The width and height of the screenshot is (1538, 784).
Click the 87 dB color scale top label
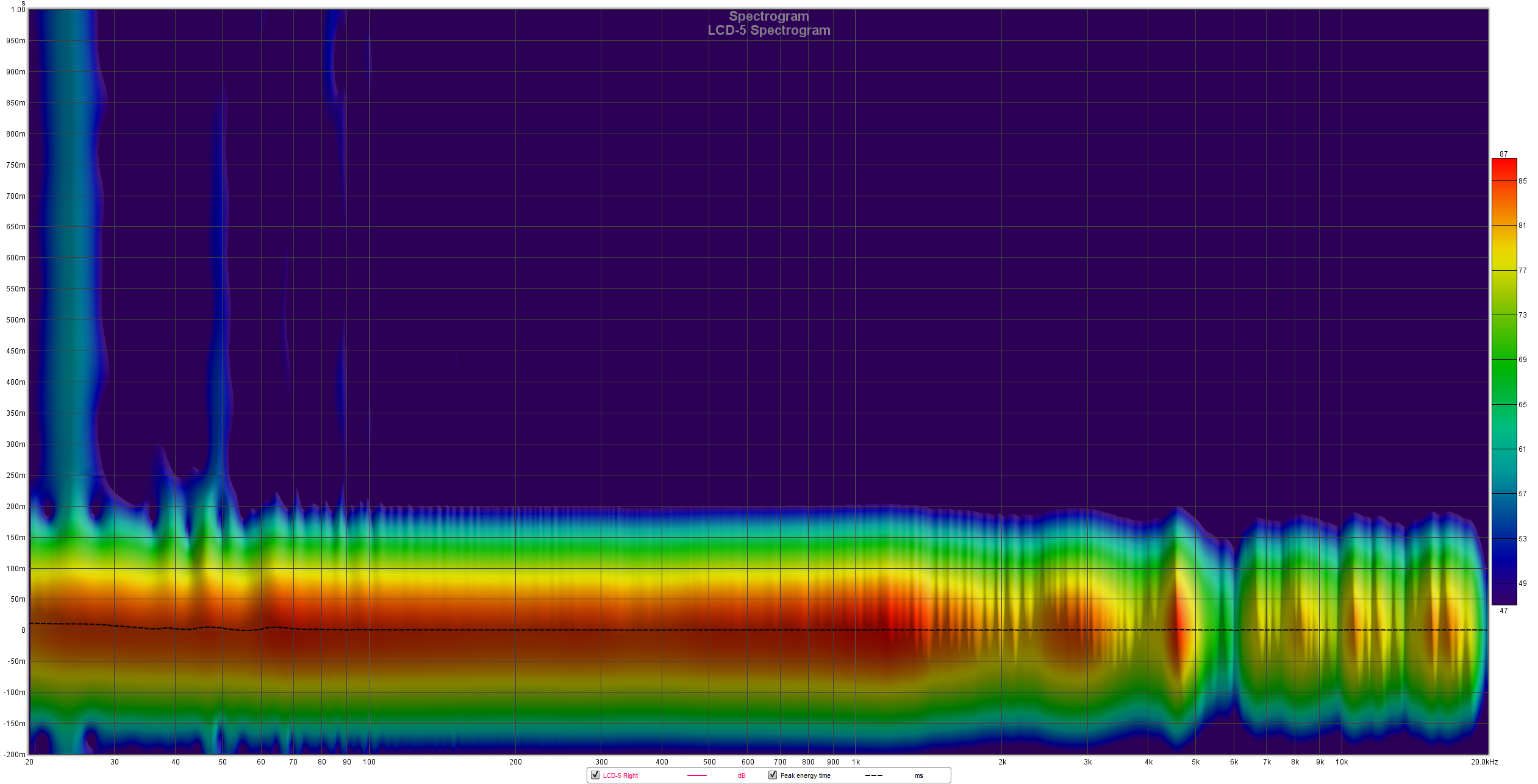pyautogui.click(x=1504, y=154)
